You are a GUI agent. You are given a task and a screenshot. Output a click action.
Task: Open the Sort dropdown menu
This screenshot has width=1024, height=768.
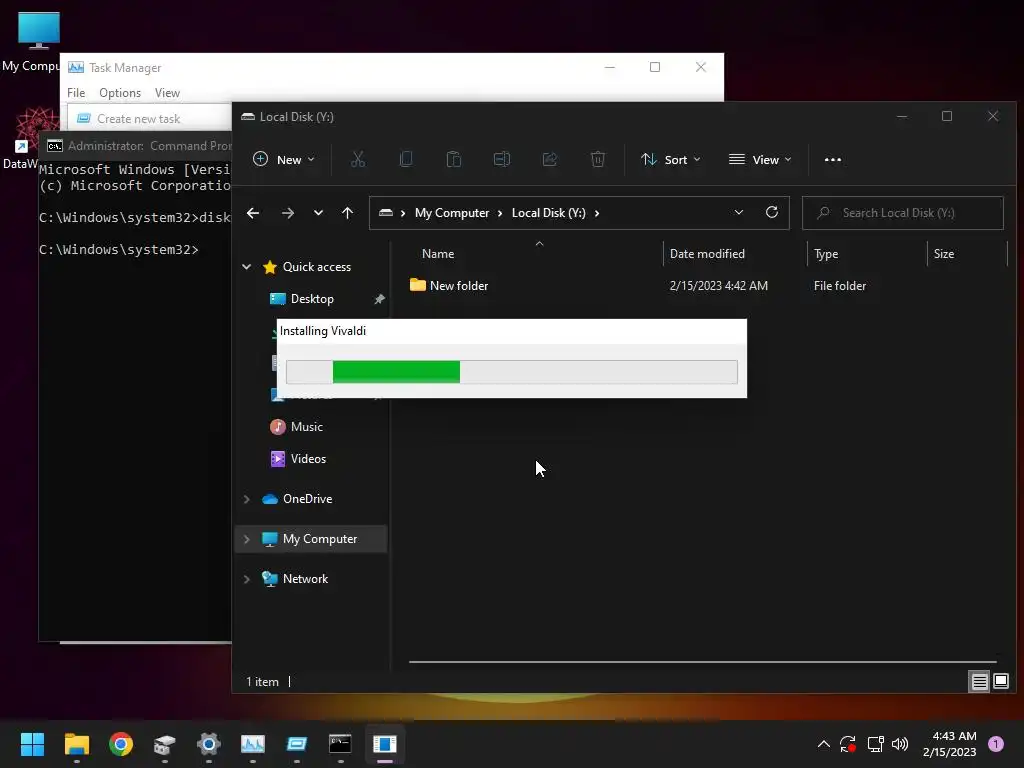[671, 159]
